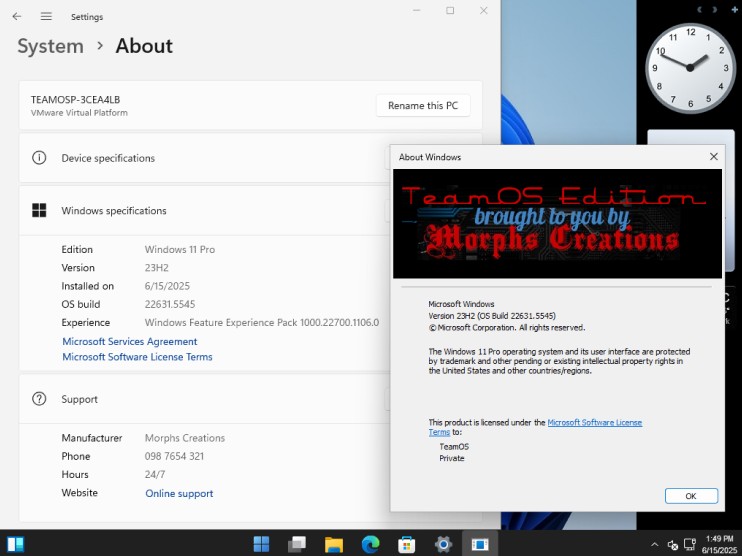This screenshot has width=742, height=556.
Task: Open the taskbar clock showing 1:49 PM
Action: [719, 544]
